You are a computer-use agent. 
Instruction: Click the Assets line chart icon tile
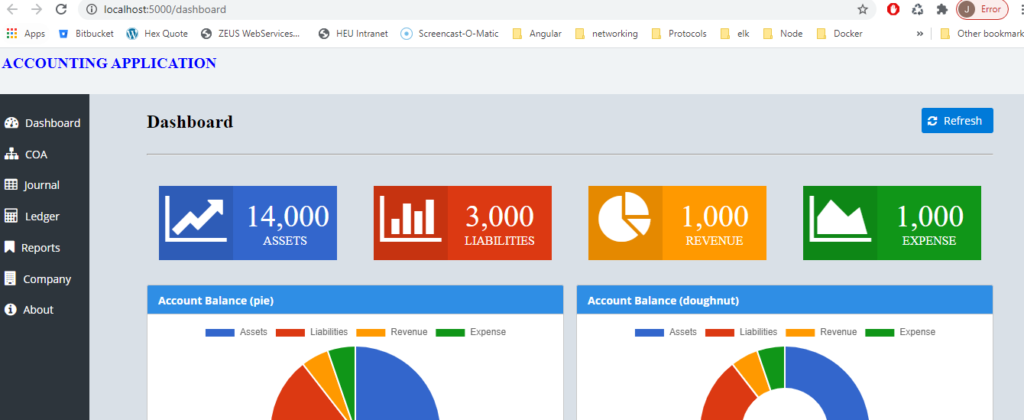(196, 223)
